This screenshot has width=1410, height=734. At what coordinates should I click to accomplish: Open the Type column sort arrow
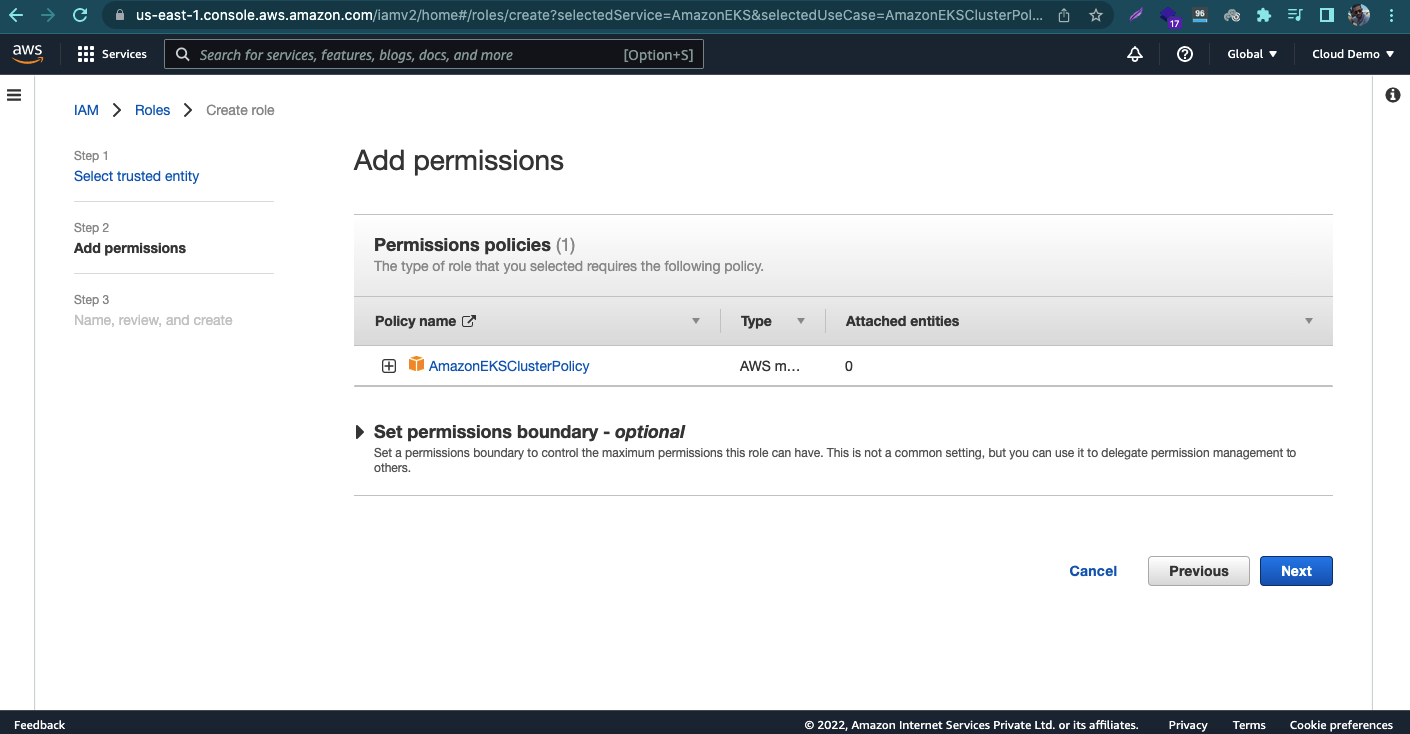click(800, 321)
